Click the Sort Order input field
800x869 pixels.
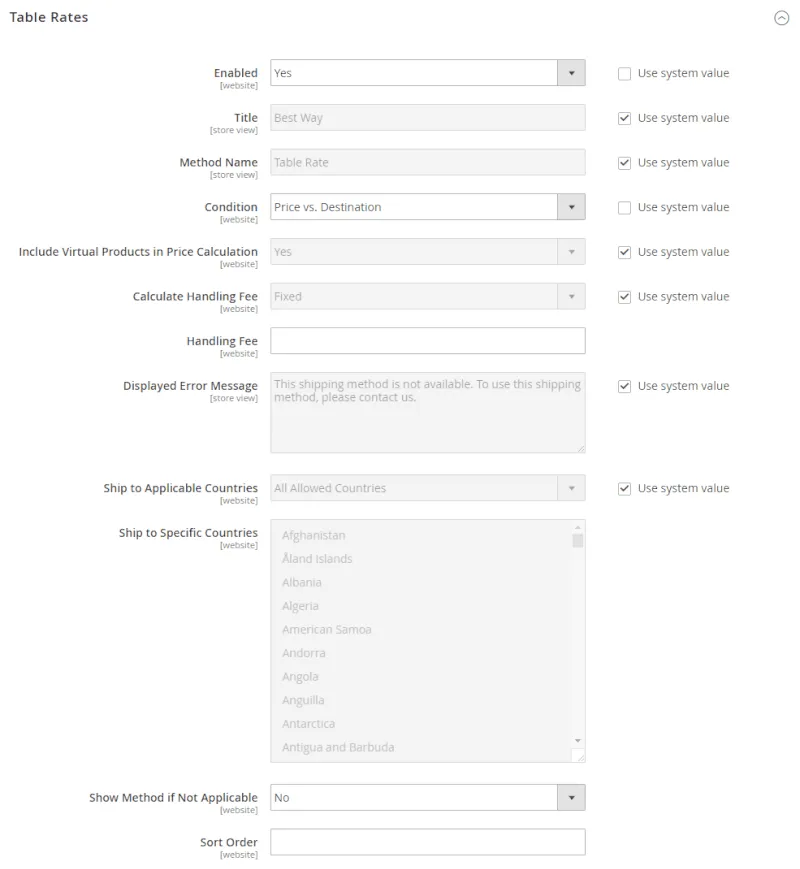click(427, 842)
